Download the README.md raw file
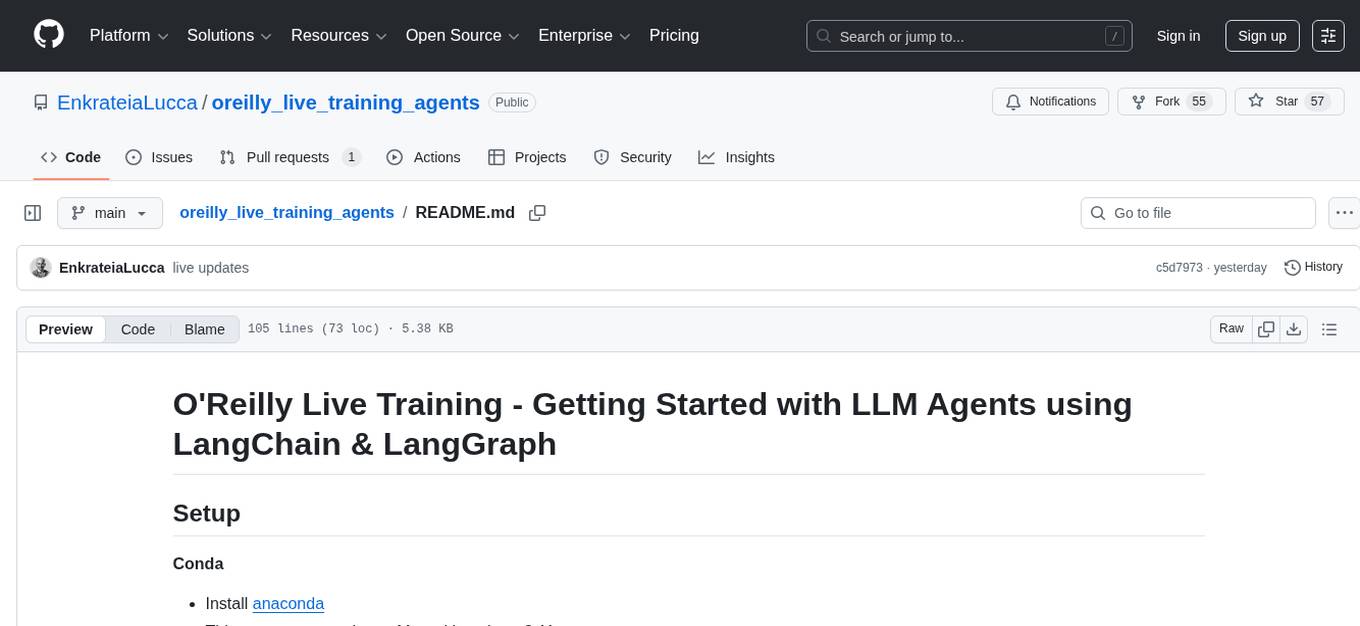The width and height of the screenshot is (1360, 626). coord(1294,328)
